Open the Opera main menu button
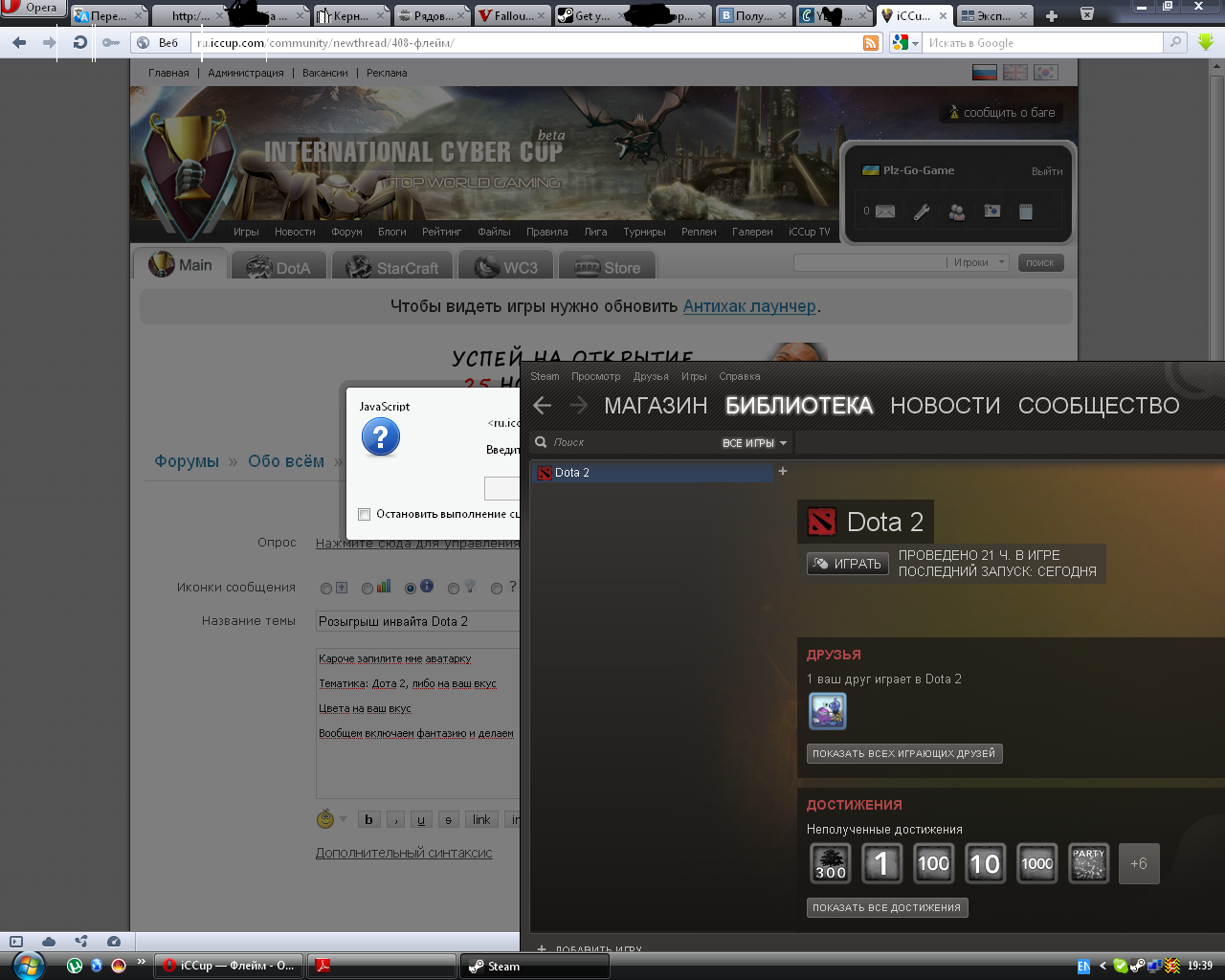 [33, 8]
